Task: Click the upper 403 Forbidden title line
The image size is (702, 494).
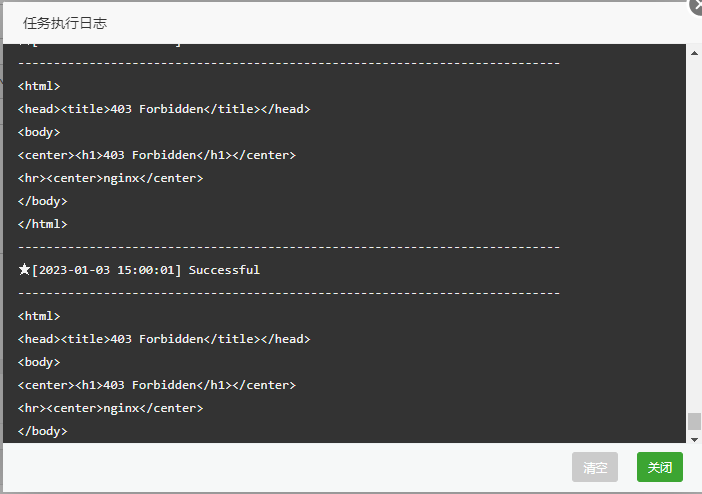Action: 164,109
